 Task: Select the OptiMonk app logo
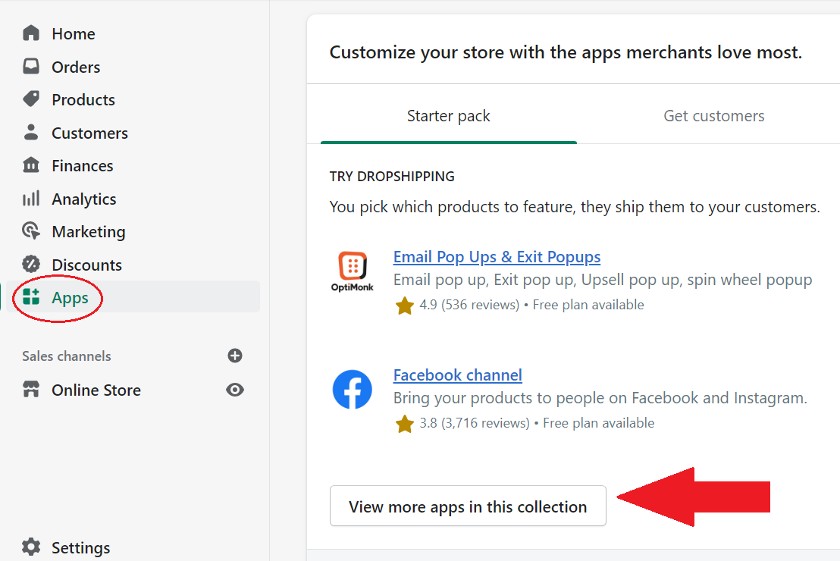[x=352, y=271]
